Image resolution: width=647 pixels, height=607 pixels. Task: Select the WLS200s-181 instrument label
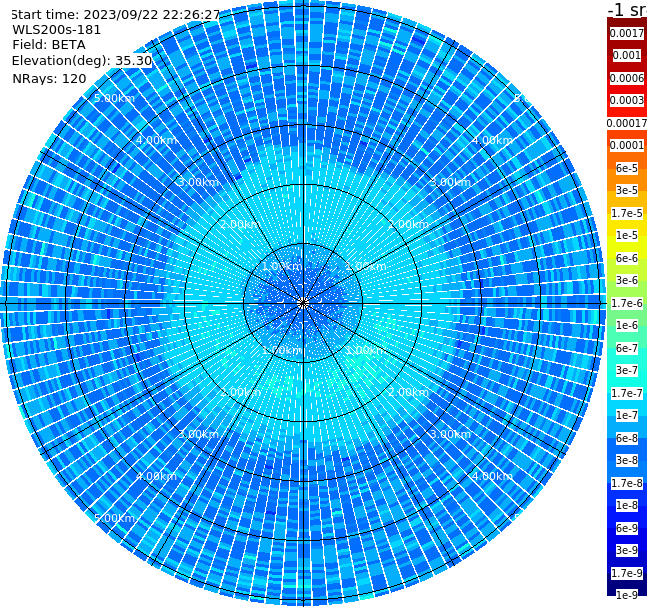pos(57,30)
